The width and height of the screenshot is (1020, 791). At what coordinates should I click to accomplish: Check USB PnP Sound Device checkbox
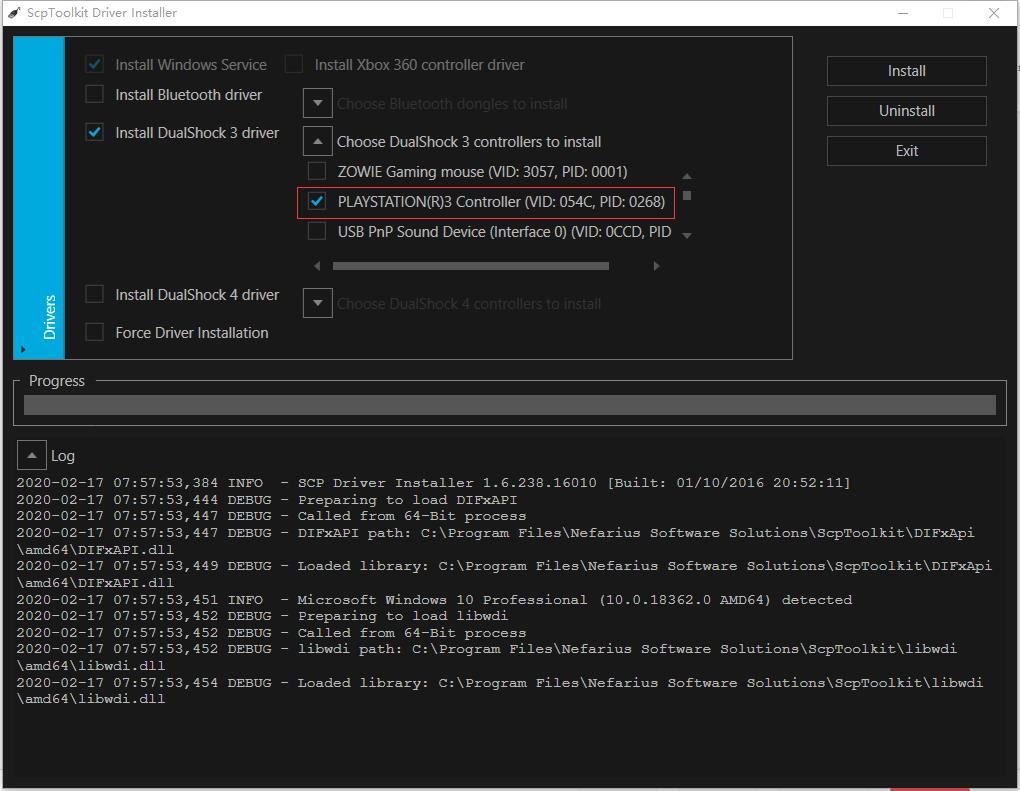click(x=317, y=231)
